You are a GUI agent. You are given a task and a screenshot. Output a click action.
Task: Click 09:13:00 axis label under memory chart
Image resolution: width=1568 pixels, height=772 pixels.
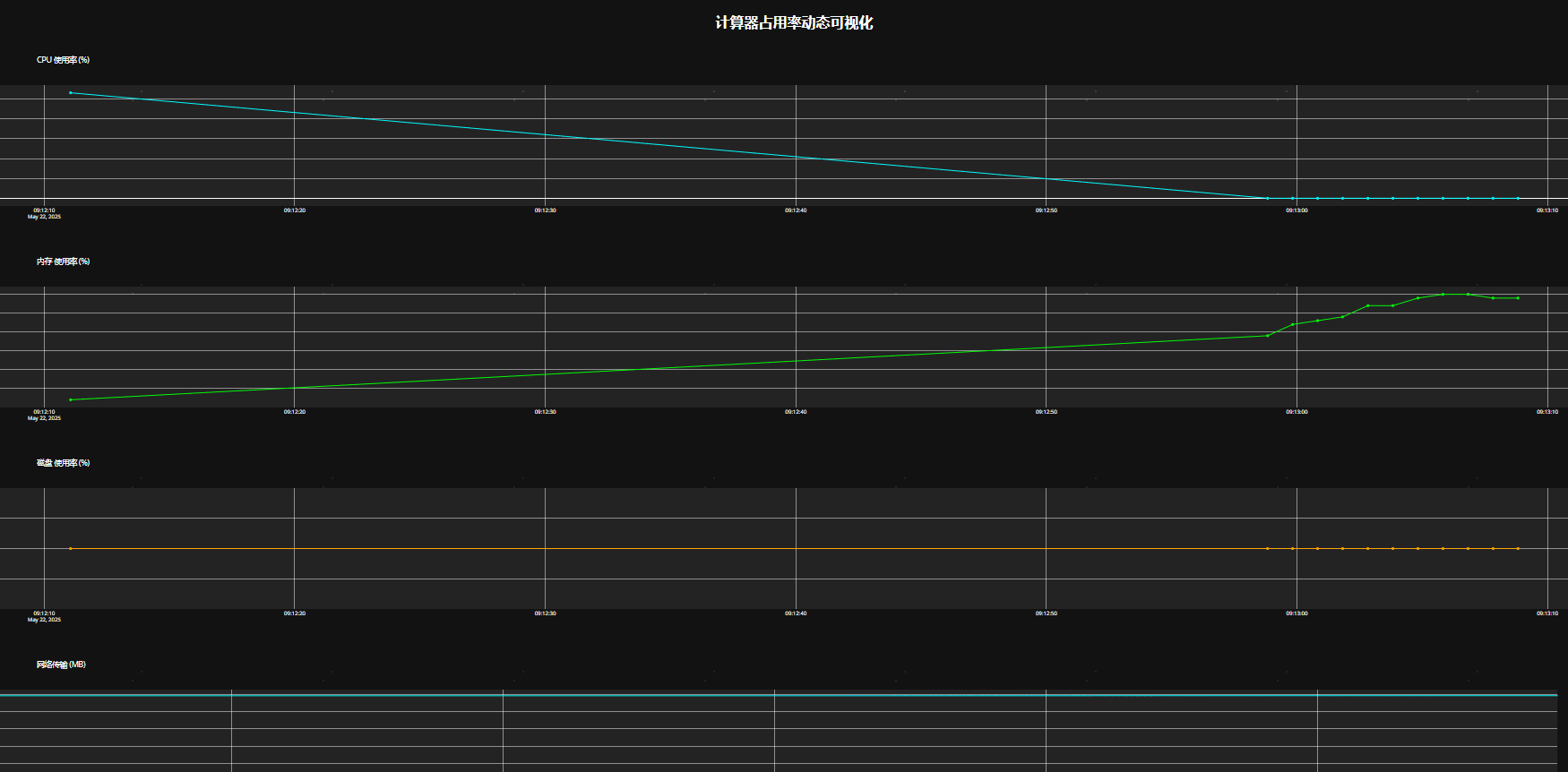click(1297, 412)
